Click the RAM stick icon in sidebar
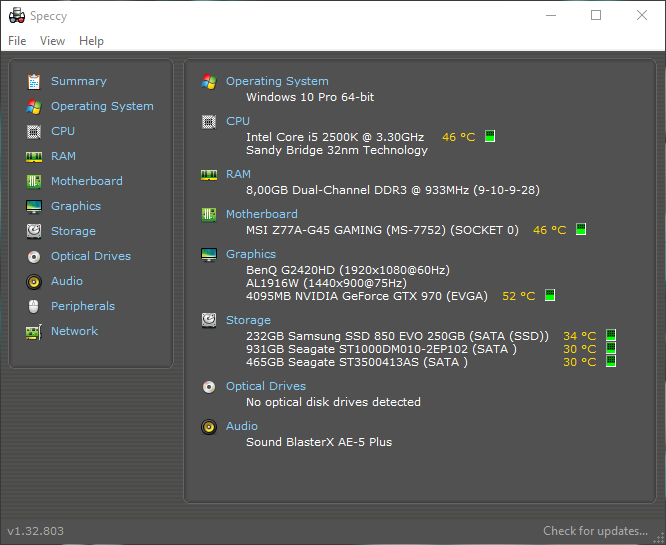Viewport: 666px width, 545px height. click(x=34, y=157)
